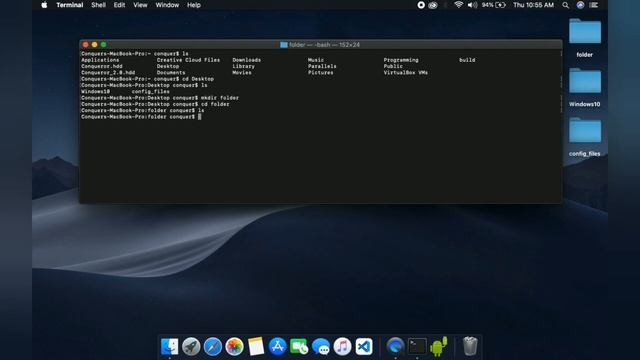Open the Edit menu
The image size is (640, 360).
pyautogui.click(x=119, y=5)
